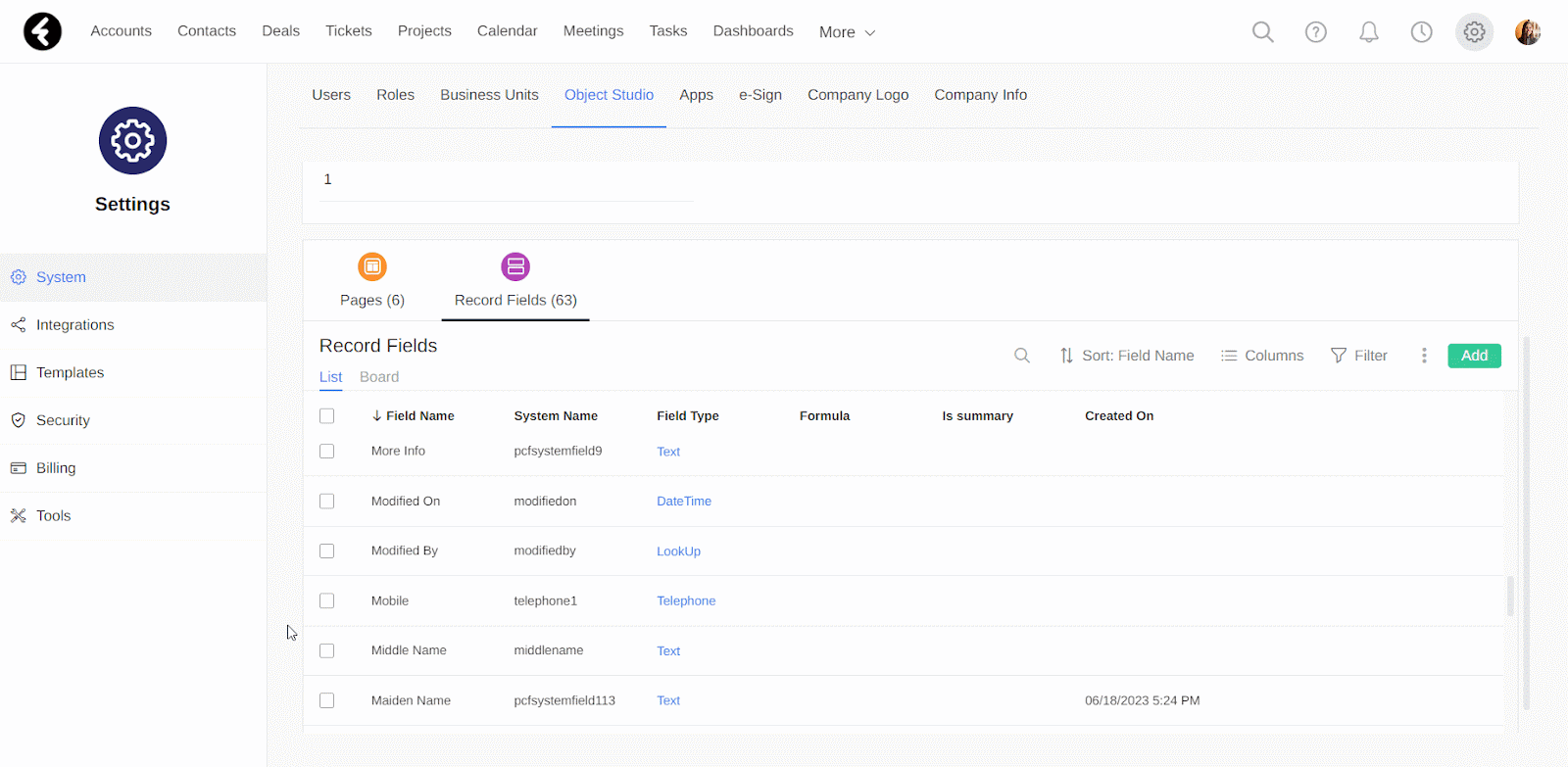Click the large Settings gear emblem
The height and width of the screenshot is (767, 1568).
coord(133,141)
